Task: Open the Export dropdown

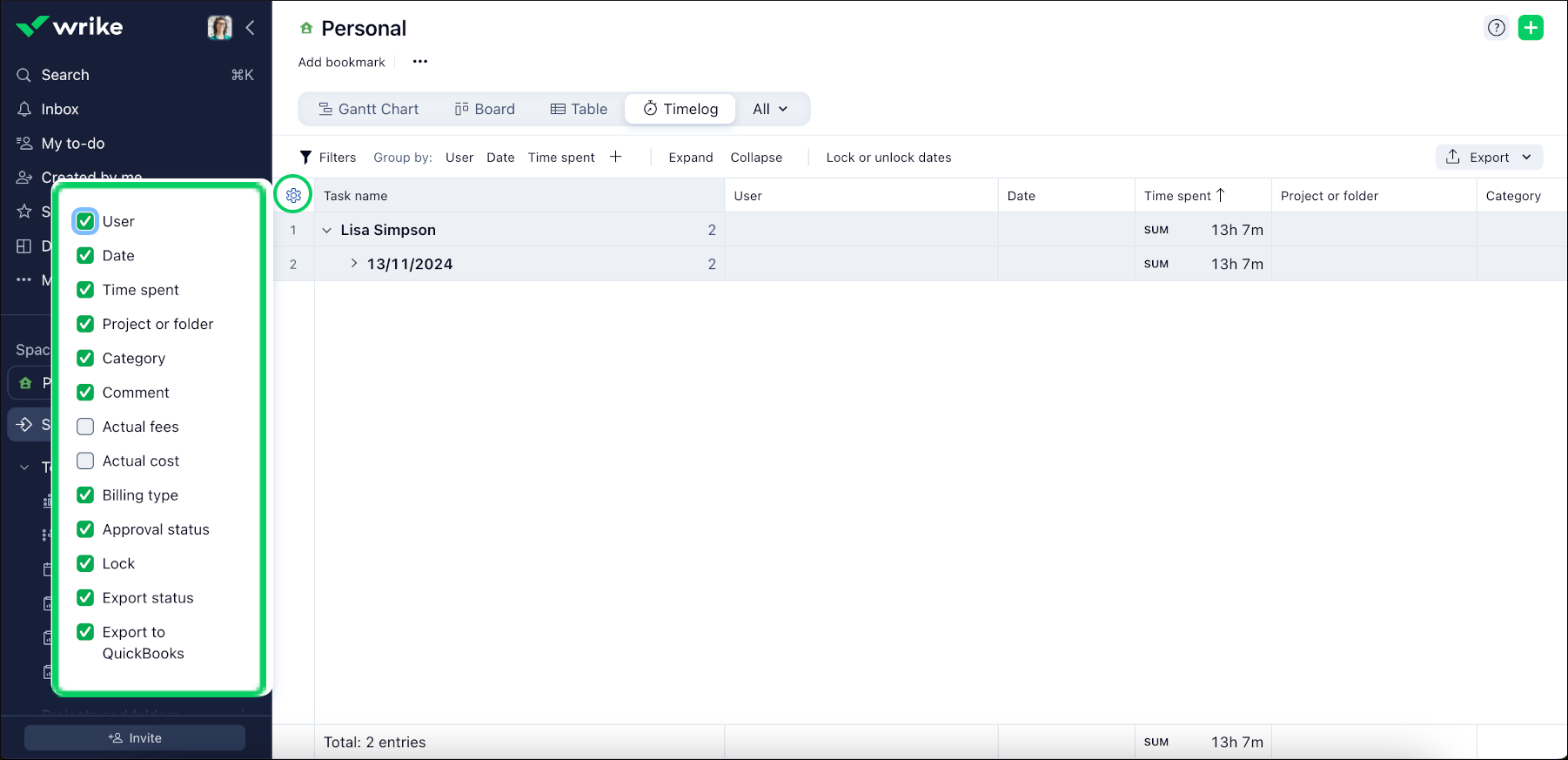Action: (1489, 158)
